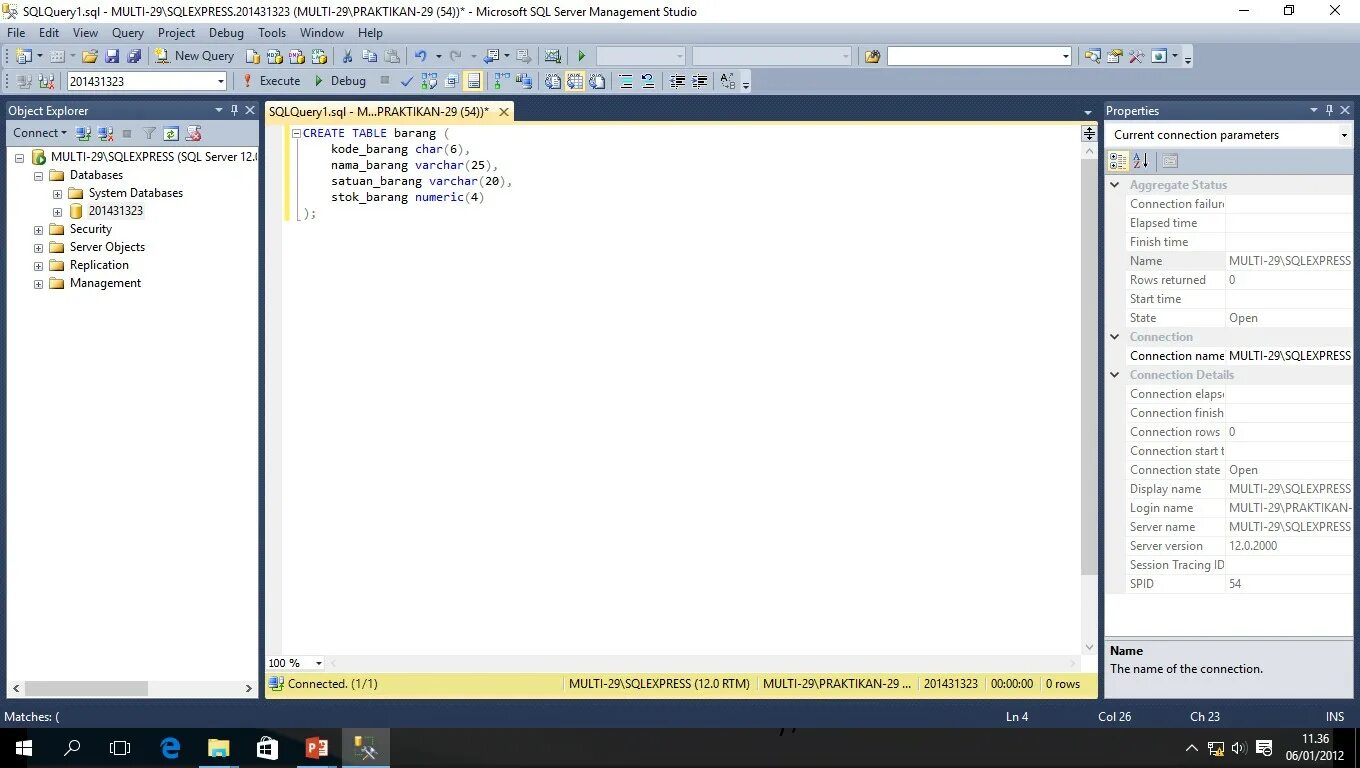This screenshot has height=768, width=1360.
Task: Select MULTI-29\SQLEXPRESS server node
Action: [153, 158]
